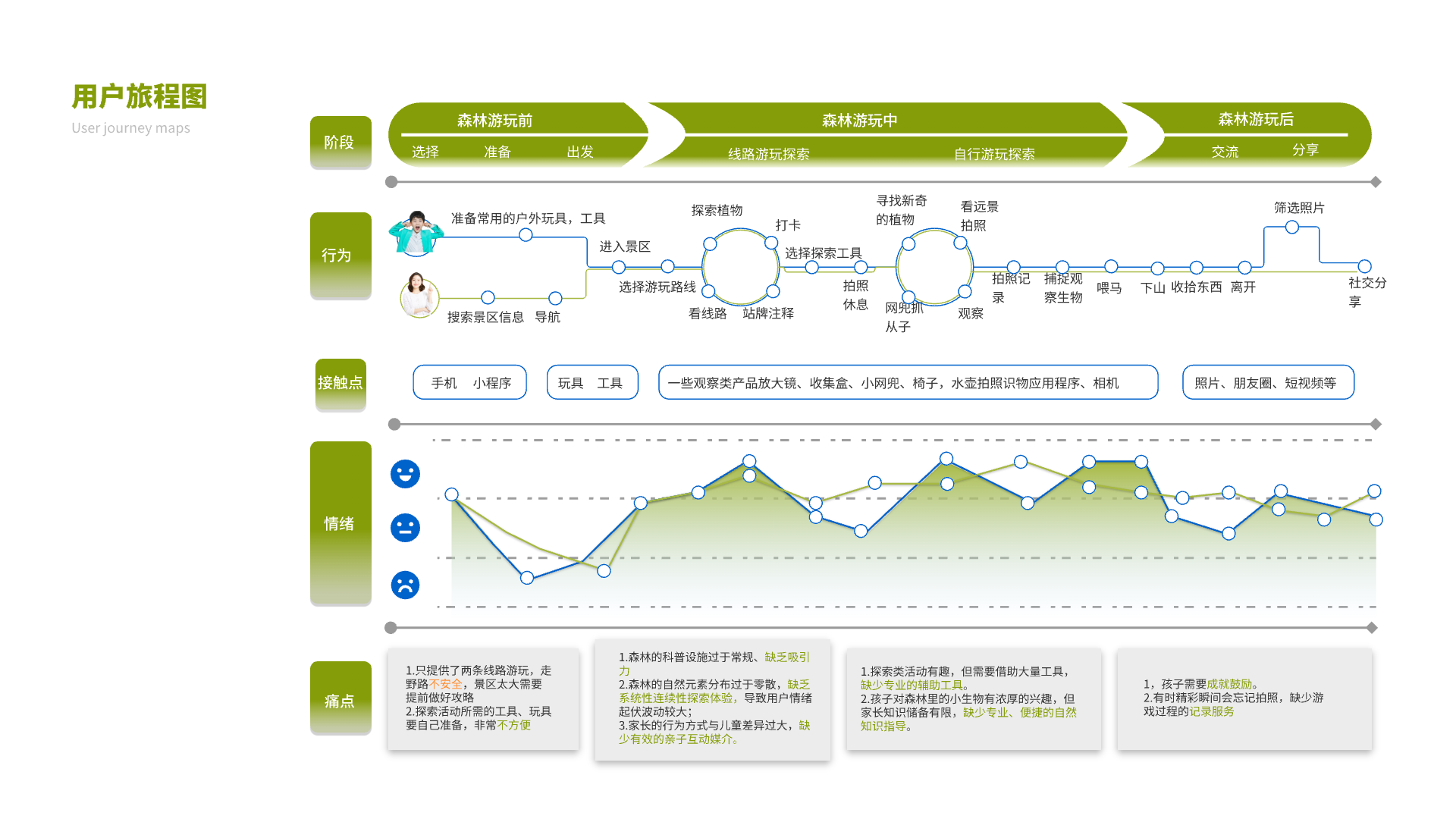Select the 玩具 工具 touchpoint box

(x=591, y=383)
